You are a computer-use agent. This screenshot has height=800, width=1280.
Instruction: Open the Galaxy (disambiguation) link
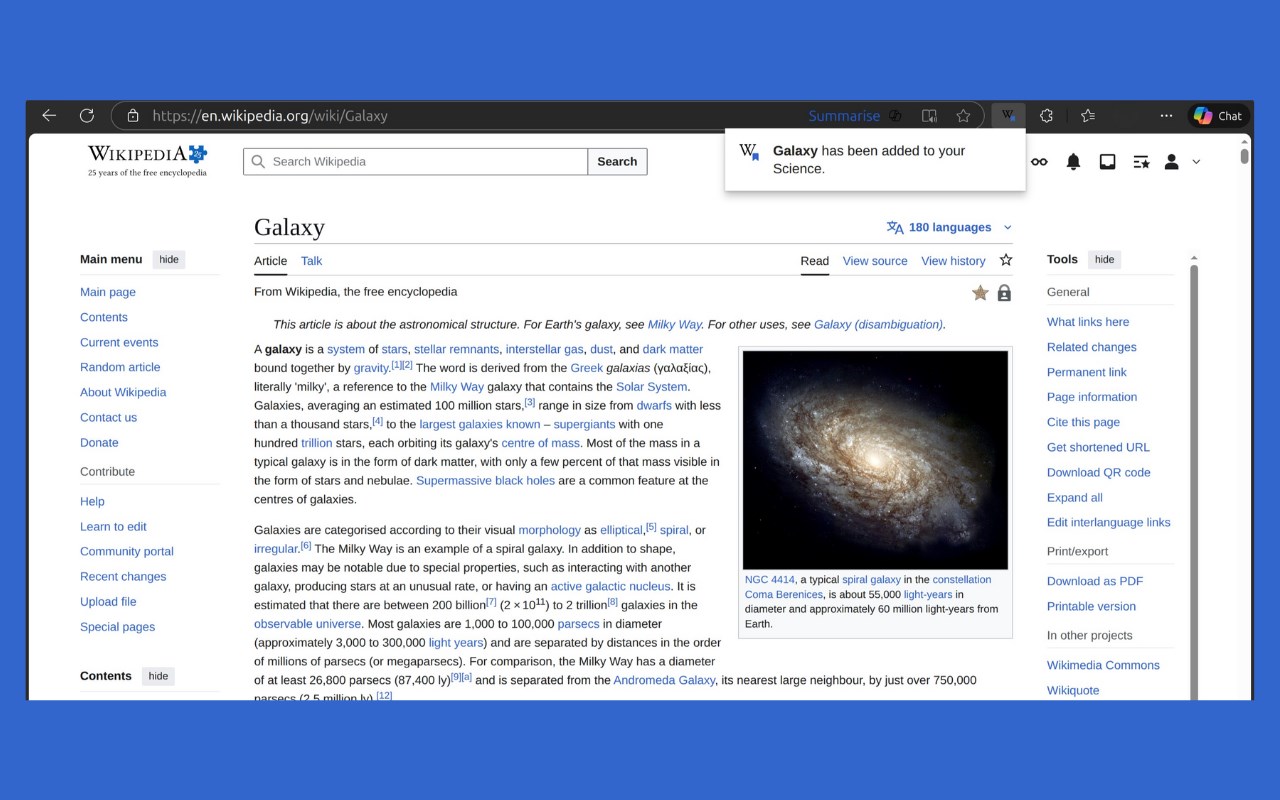(878, 324)
